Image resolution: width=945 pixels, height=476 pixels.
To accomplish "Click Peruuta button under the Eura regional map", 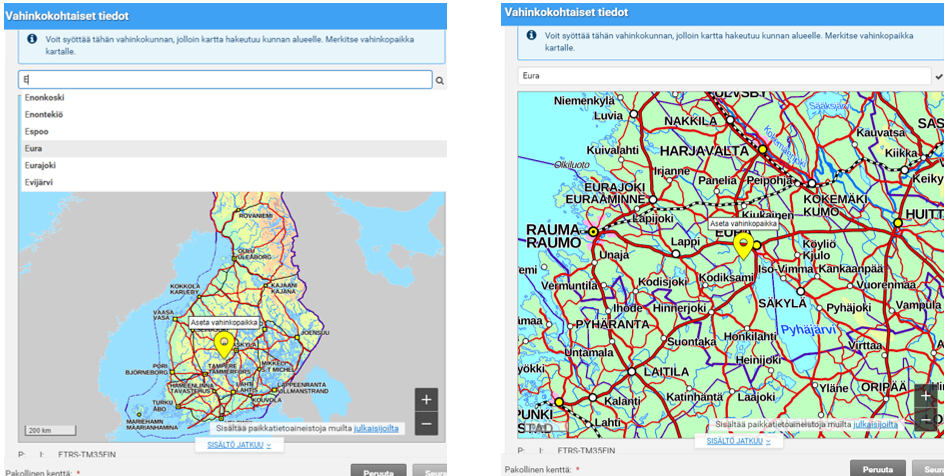I will [878, 469].
